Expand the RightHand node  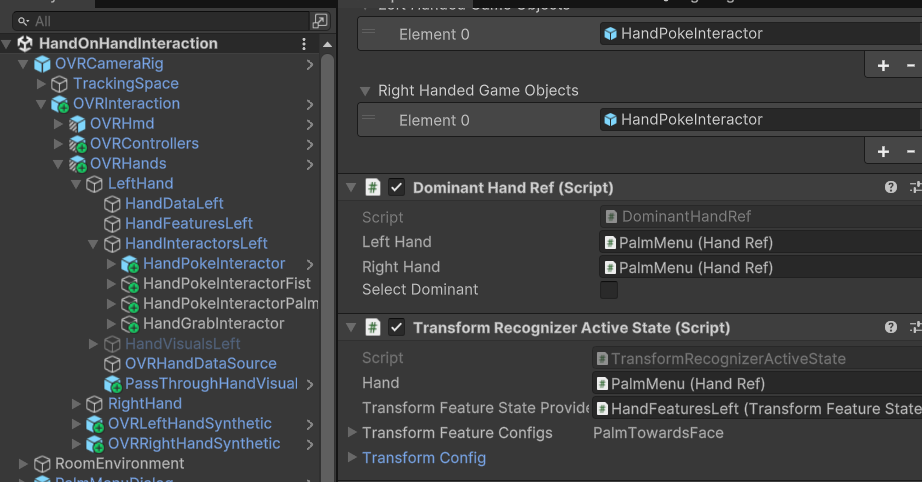[76, 404]
